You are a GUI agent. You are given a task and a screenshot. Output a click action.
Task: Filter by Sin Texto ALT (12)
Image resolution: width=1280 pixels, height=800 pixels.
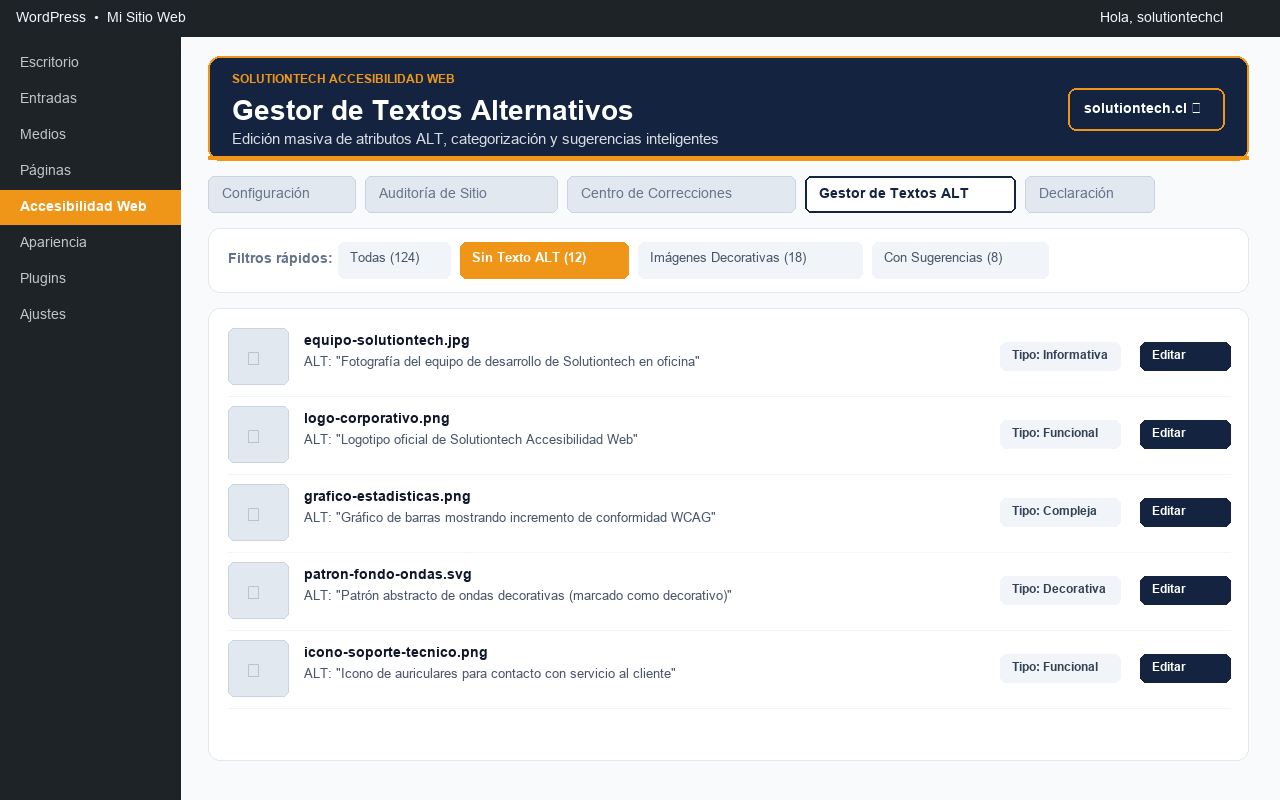544,260
